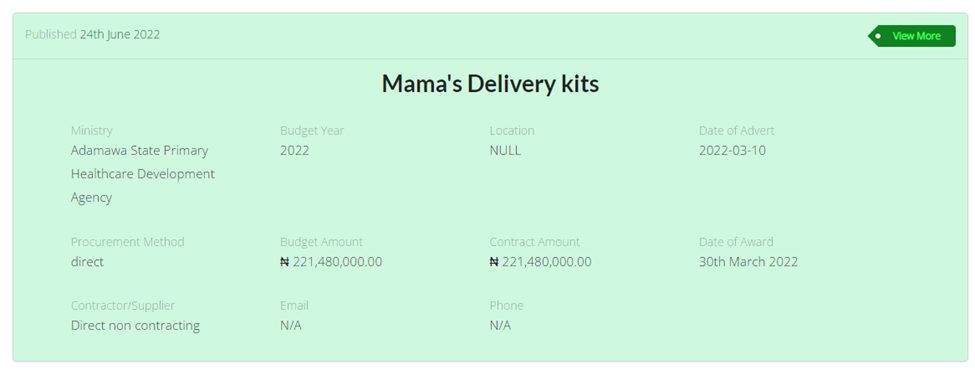
Task: Click the Contract Amount ₦ 221,480,000.00 figure
Action: click(540, 262)
